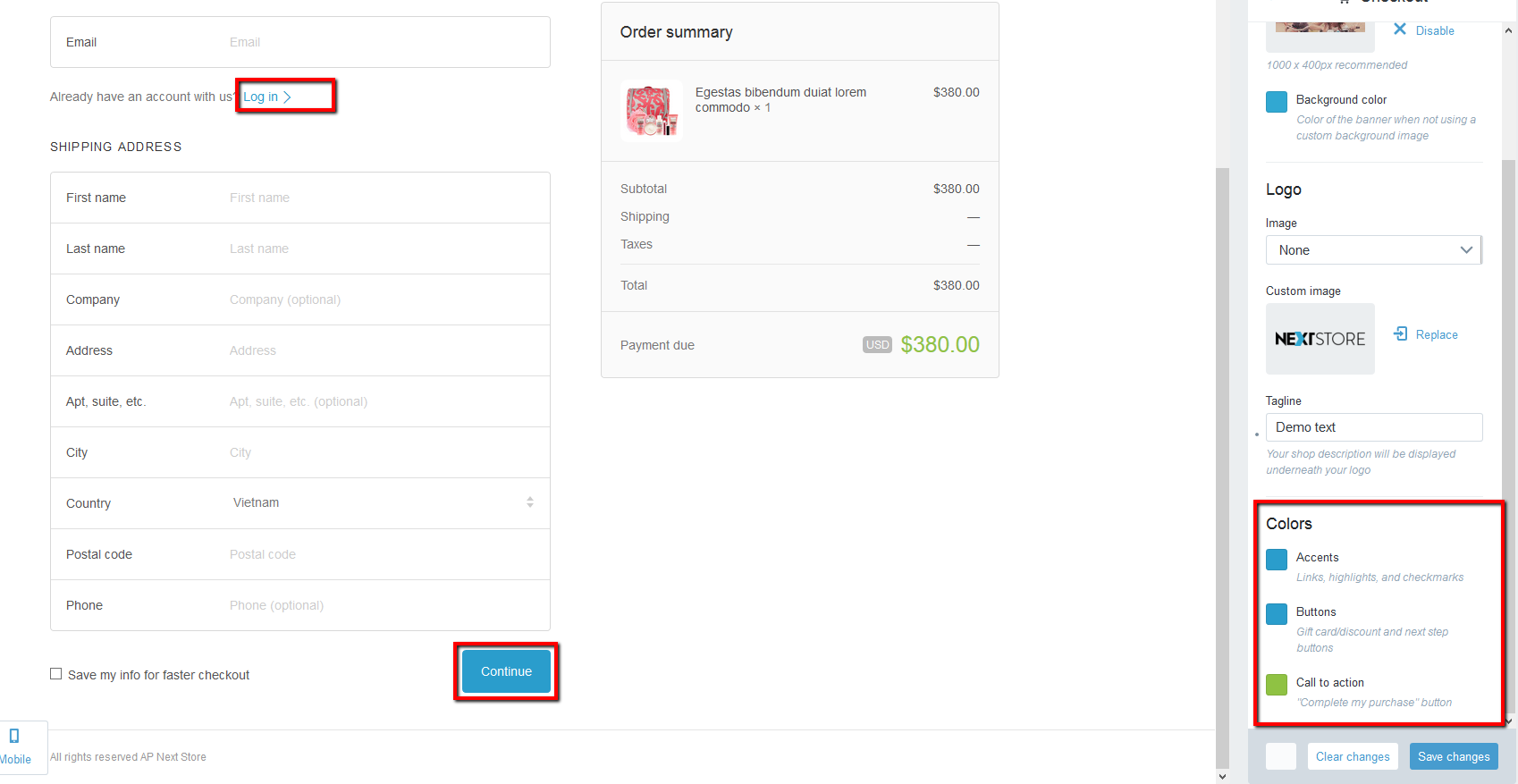
Task: Click Clear changes button
Action: tap(1352, 756)
